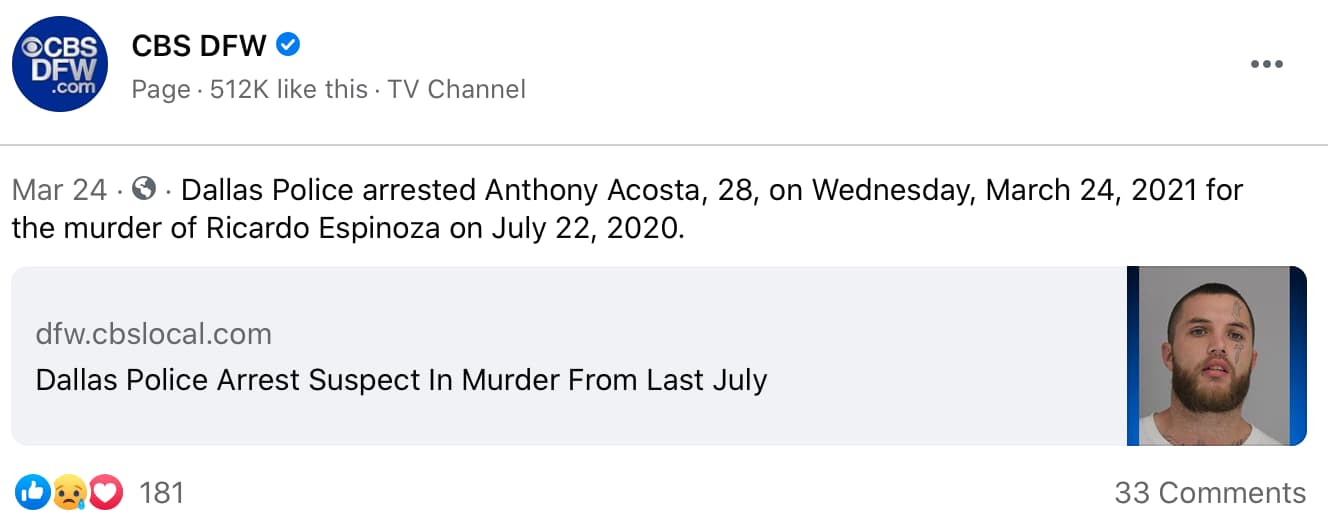Click the post text line about Ricardo Espinoza
1328x526 pixels.
[x=348, y=228]
